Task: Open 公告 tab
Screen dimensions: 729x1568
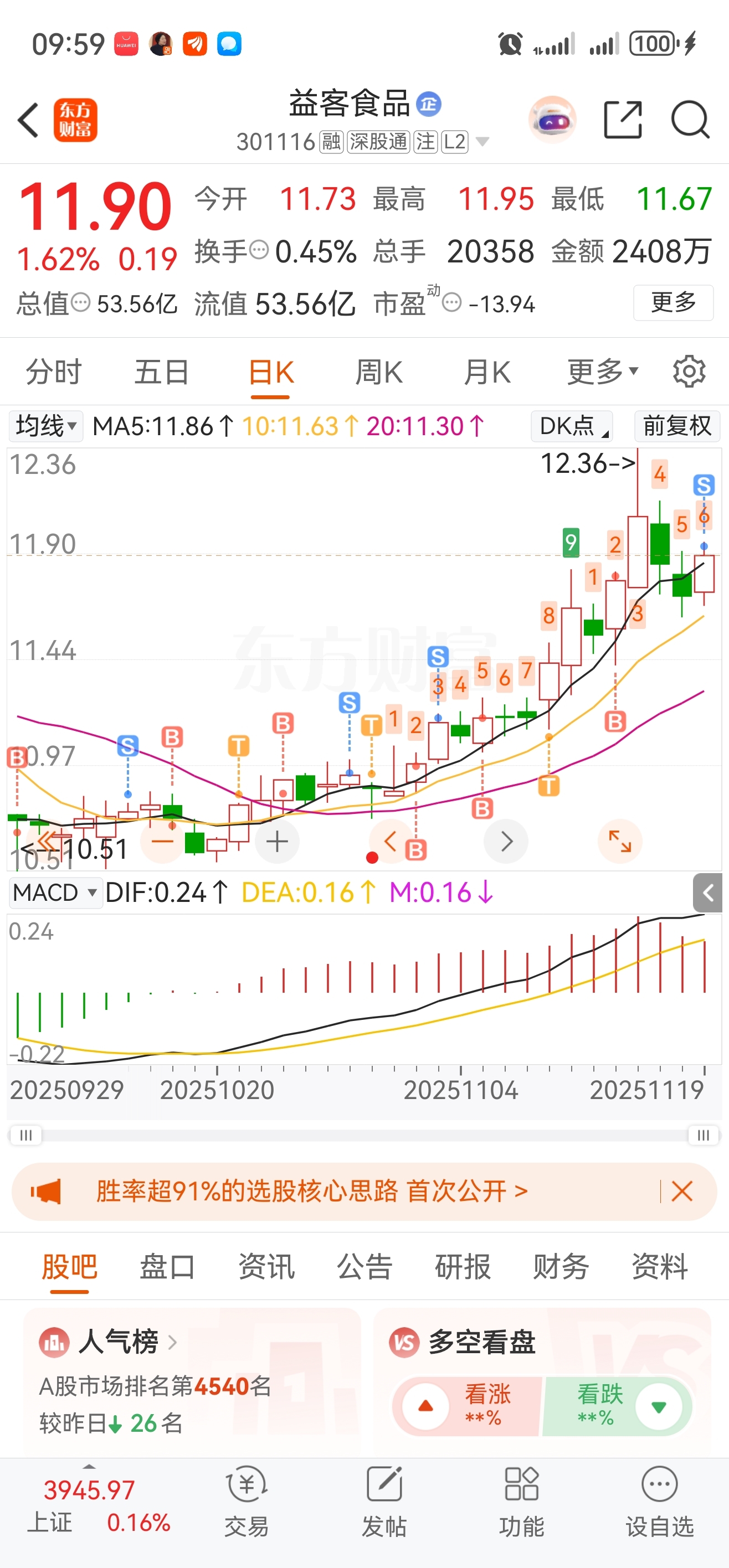Action: (364, 1267)
